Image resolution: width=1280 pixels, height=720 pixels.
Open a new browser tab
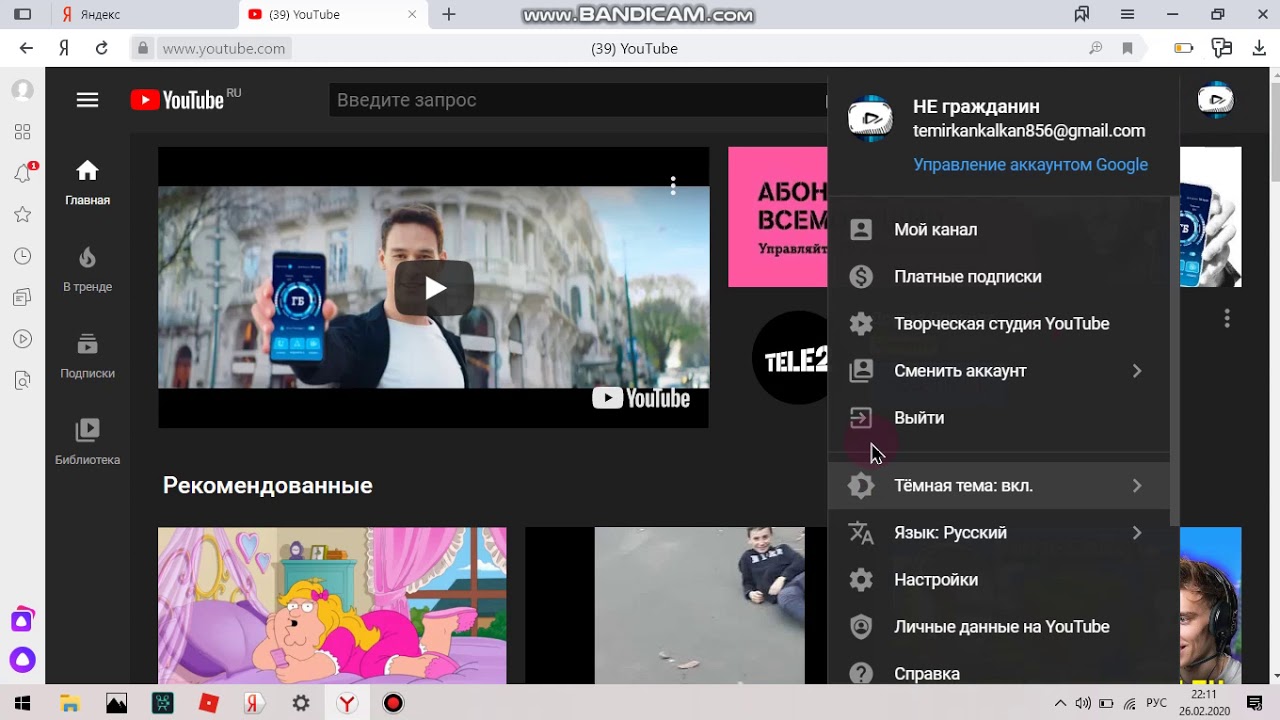click(x=449, y=14)
